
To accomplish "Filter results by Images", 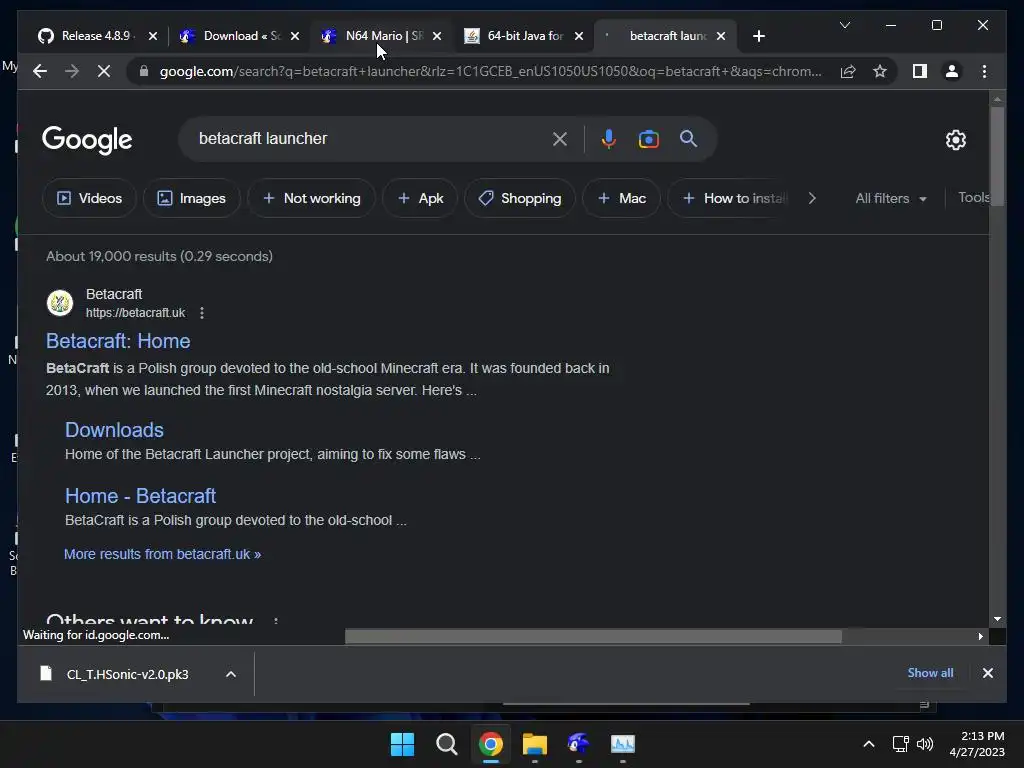I will [x=191, y=198].
